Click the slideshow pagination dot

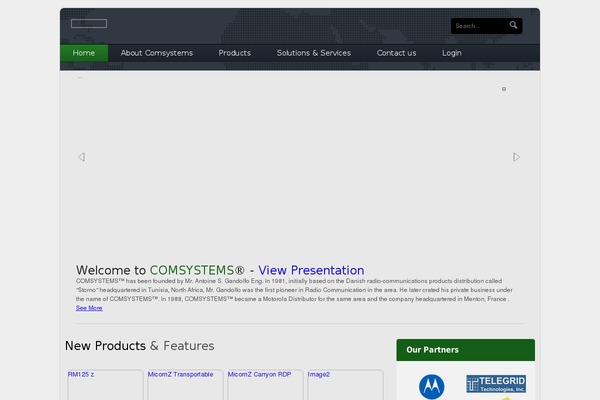(x=504, y=89)
